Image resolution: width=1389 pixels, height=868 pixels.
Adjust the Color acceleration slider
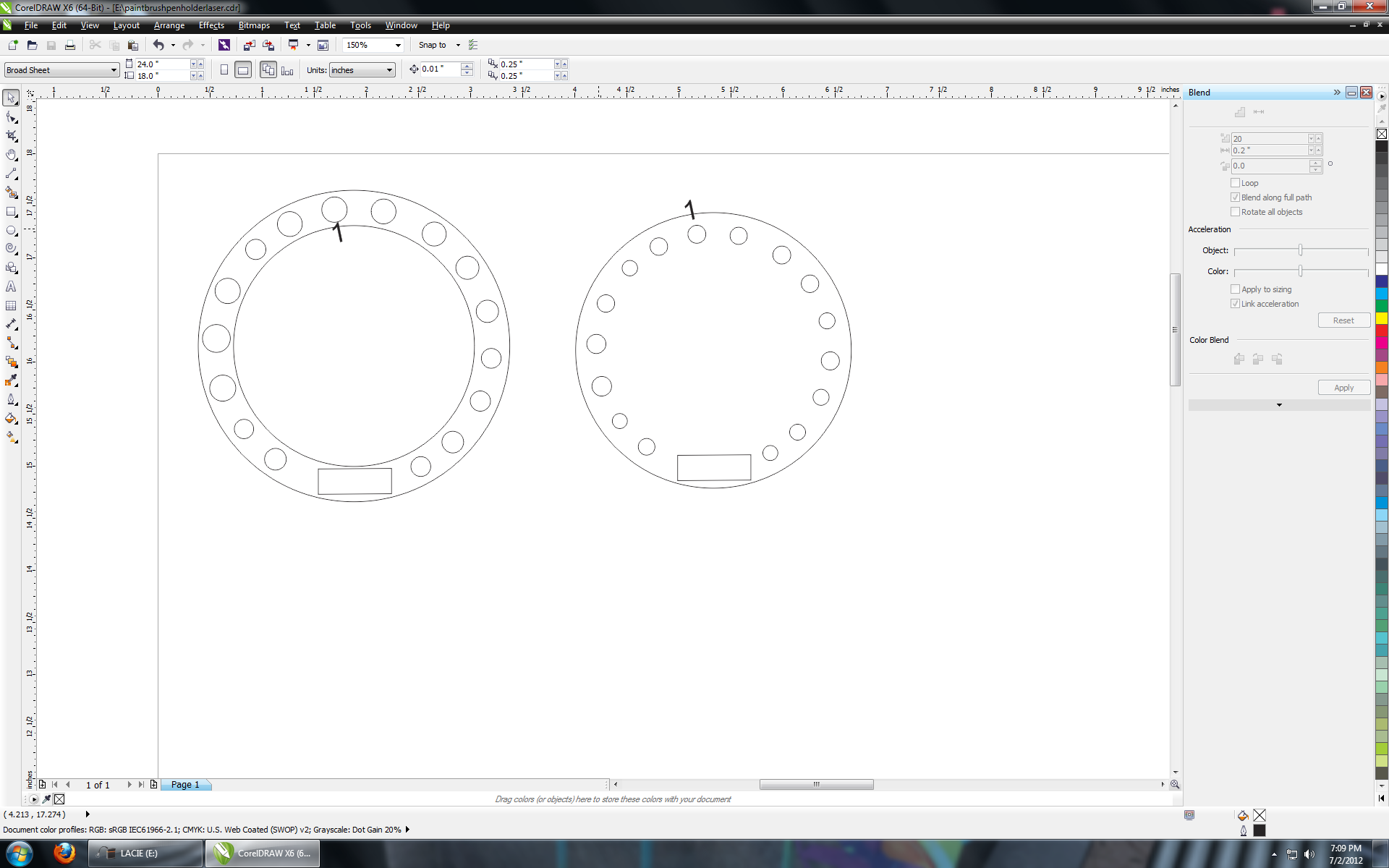click(1300, 271)
